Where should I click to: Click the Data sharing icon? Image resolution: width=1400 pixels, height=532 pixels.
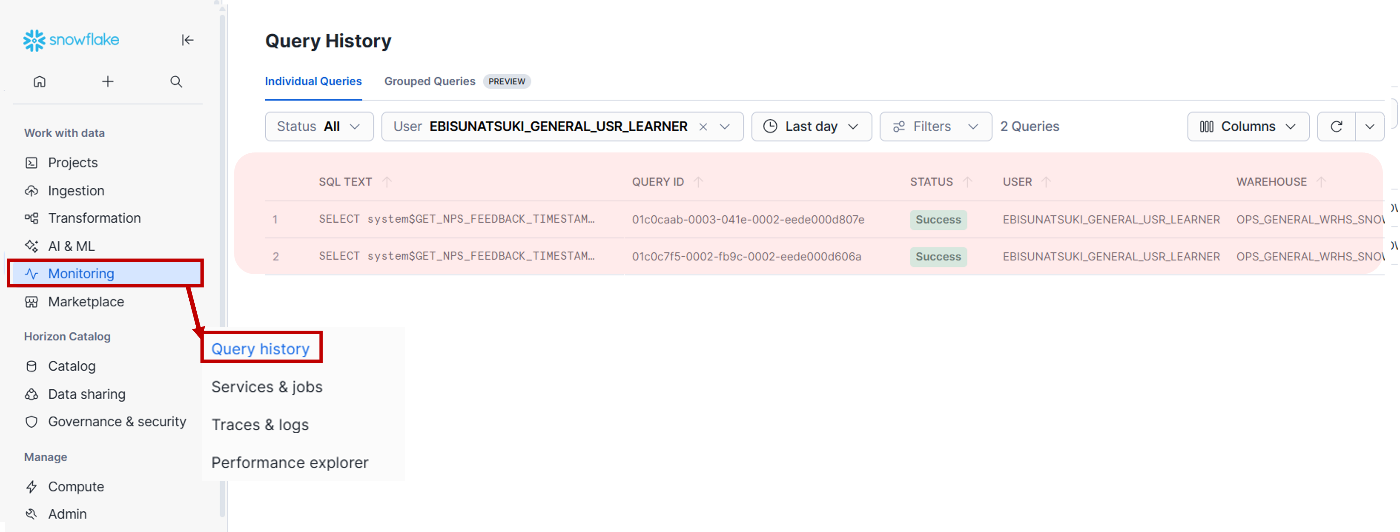pos(31,394)
